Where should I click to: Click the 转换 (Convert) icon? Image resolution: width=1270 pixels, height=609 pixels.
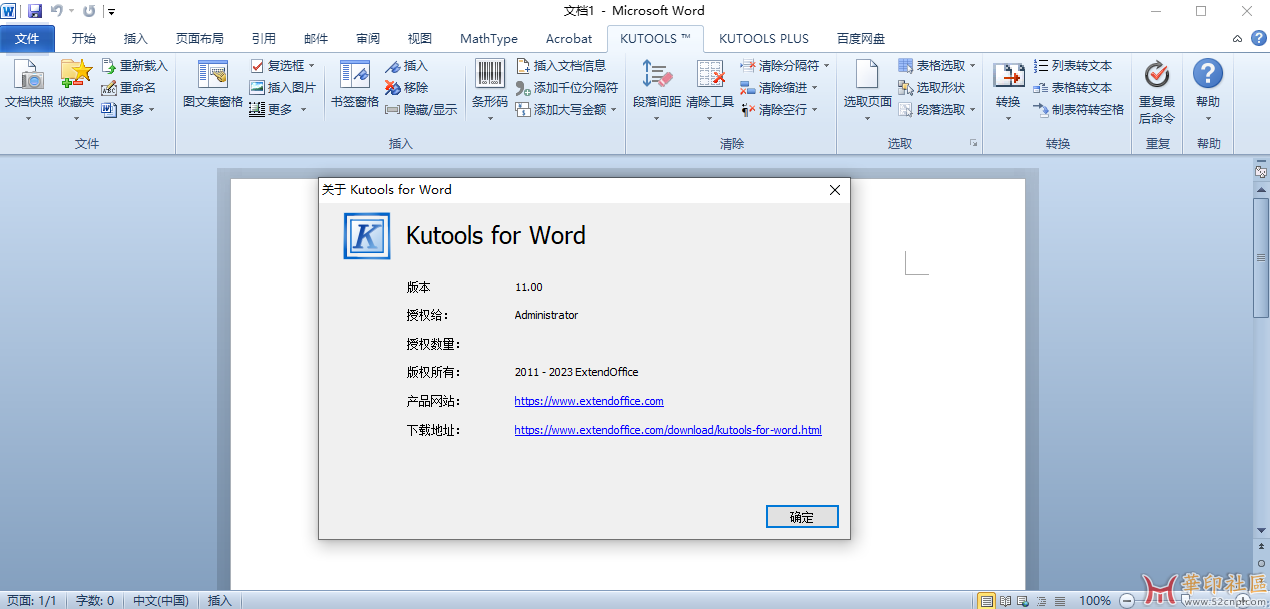pos(1008,75)
